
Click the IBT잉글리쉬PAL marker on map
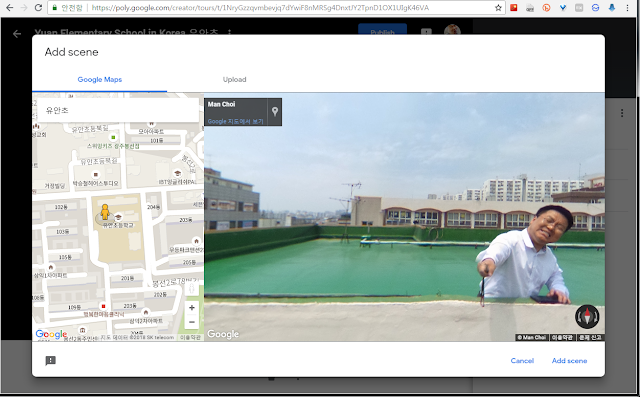[x=177, y=173]
